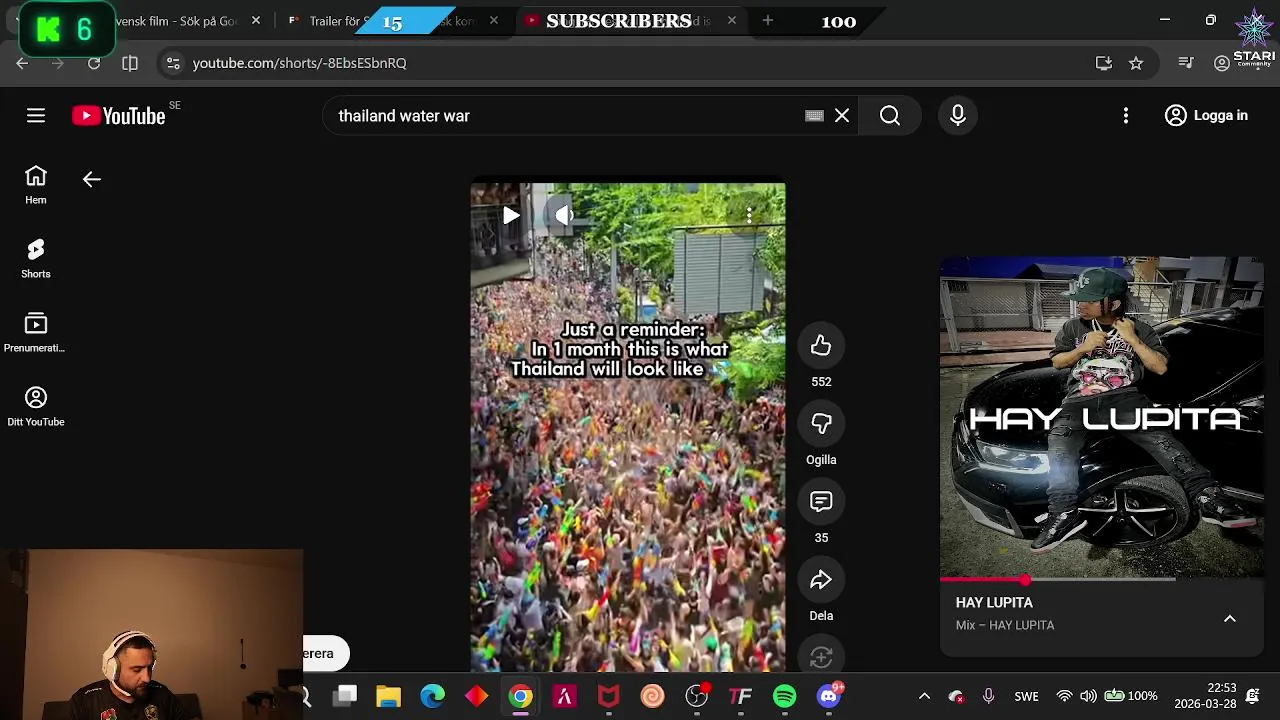Open Shorts from the sidebar
The height and width of the screenshot is (720, 1280).
36,259
